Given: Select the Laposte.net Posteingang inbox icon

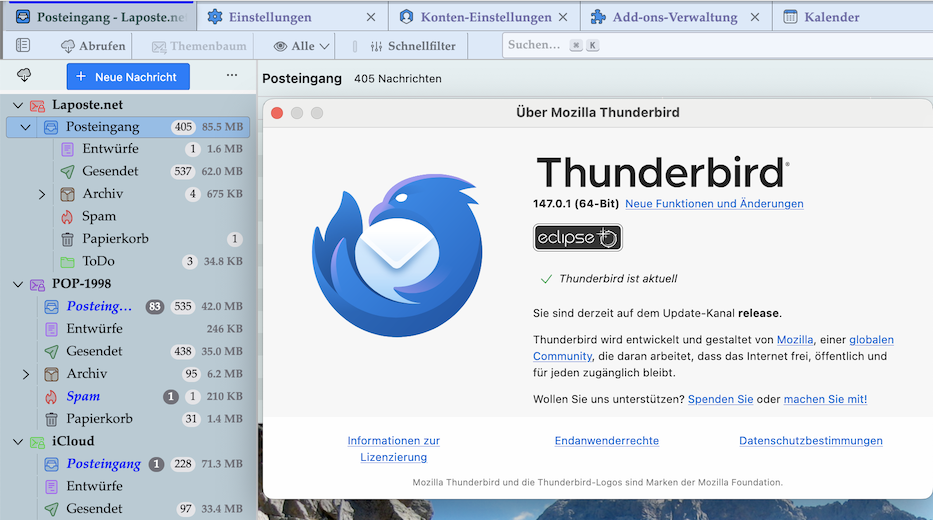Looking at the screenshot, I should click(51, 127).
